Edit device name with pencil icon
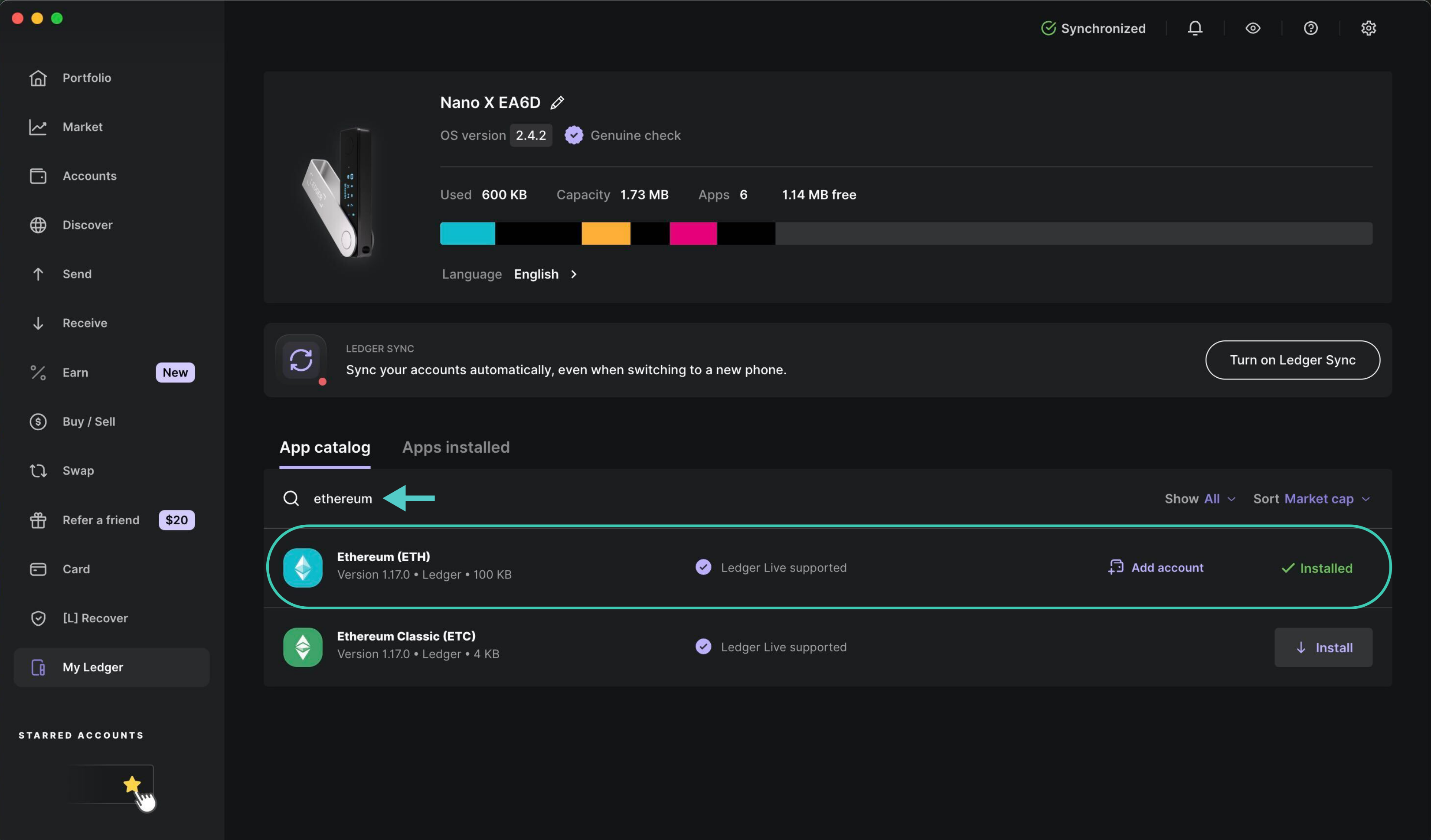 pyautogui.click(x=557, y=102)
